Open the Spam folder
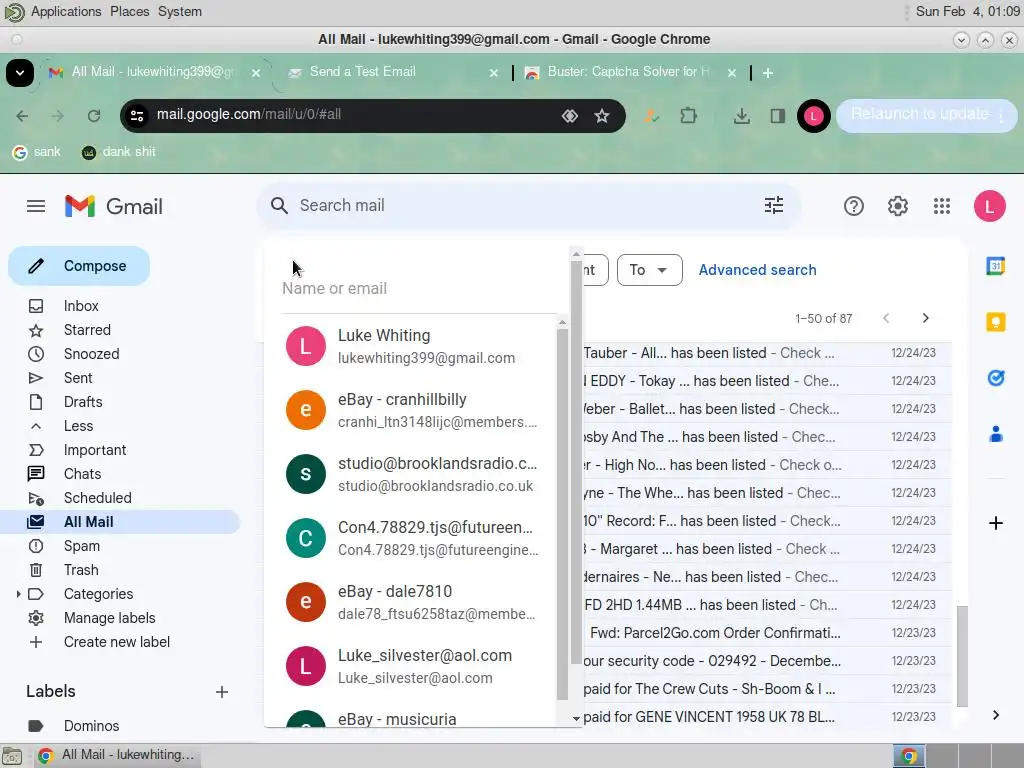Viewport: 1024px width, 768px height. click(x=82, y=546)
